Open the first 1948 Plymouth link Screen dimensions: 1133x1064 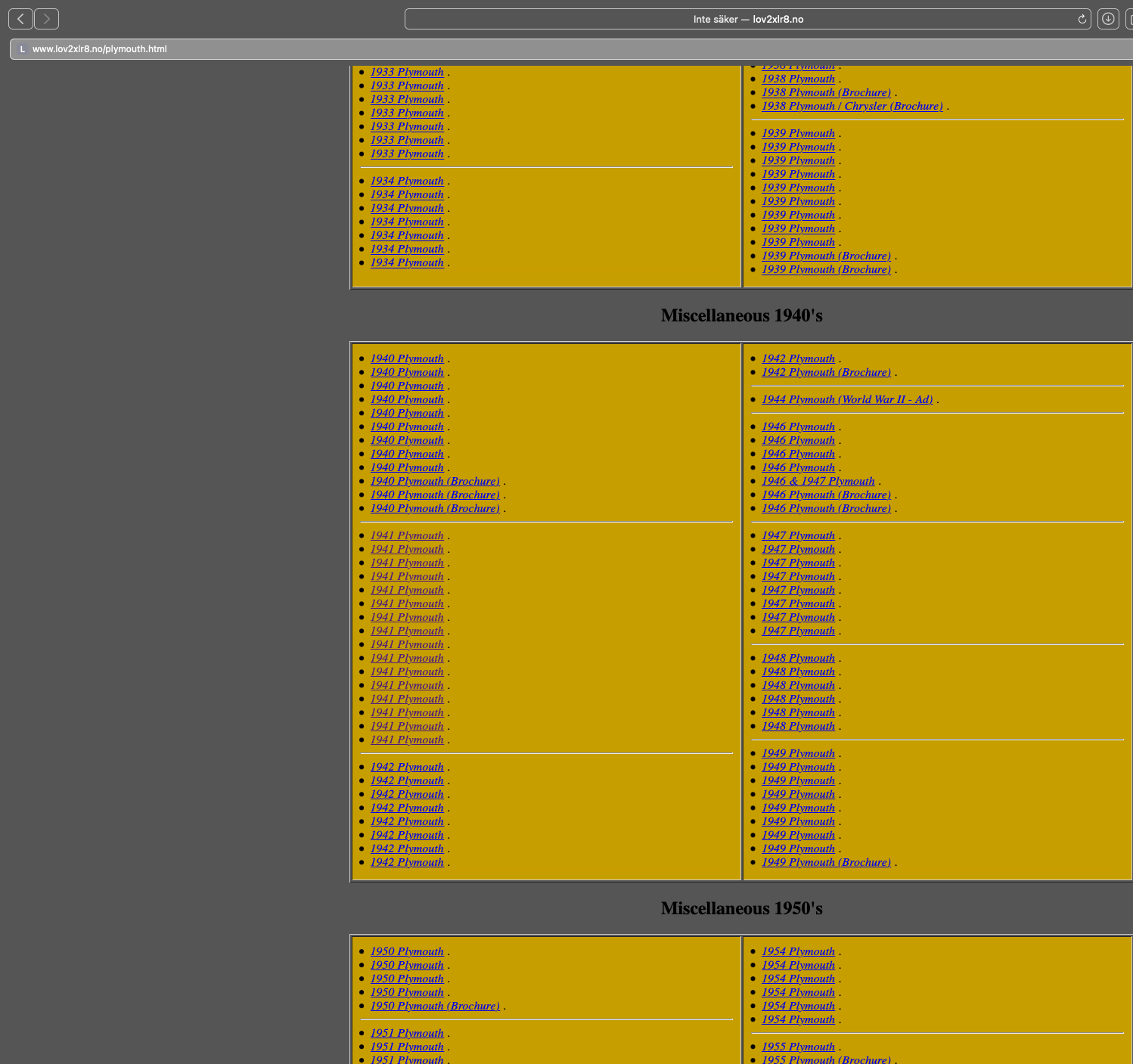click(798, 658)
